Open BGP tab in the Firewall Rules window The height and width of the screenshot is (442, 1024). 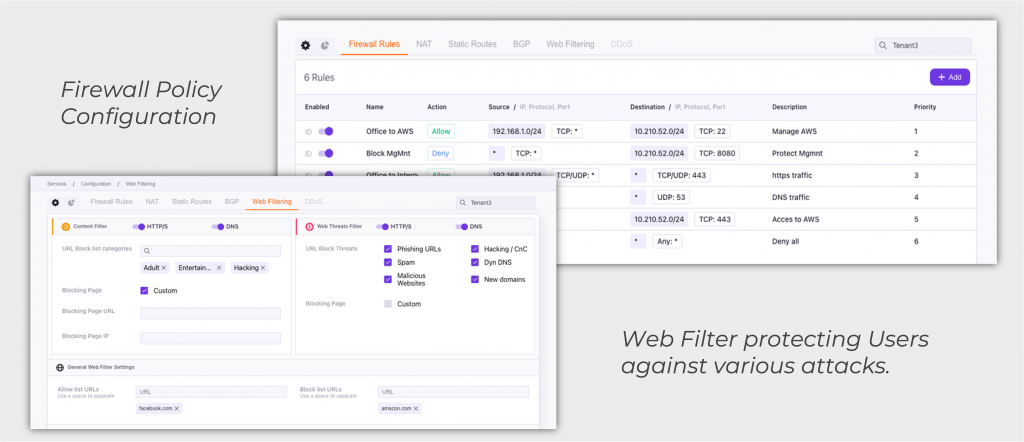[x=521, y=44]
